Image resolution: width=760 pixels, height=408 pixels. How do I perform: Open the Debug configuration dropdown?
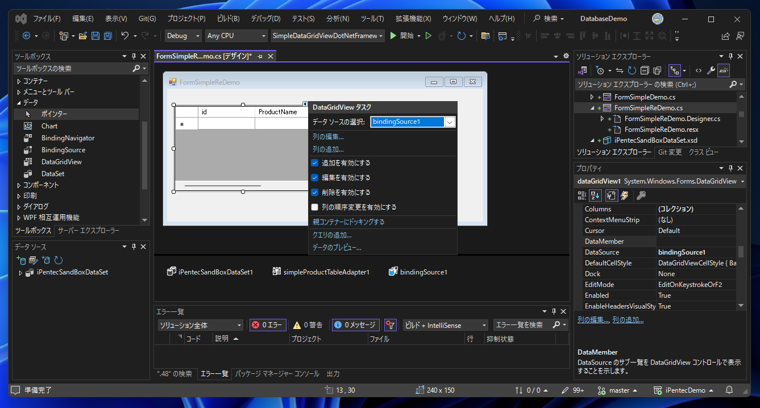(182, 36)
